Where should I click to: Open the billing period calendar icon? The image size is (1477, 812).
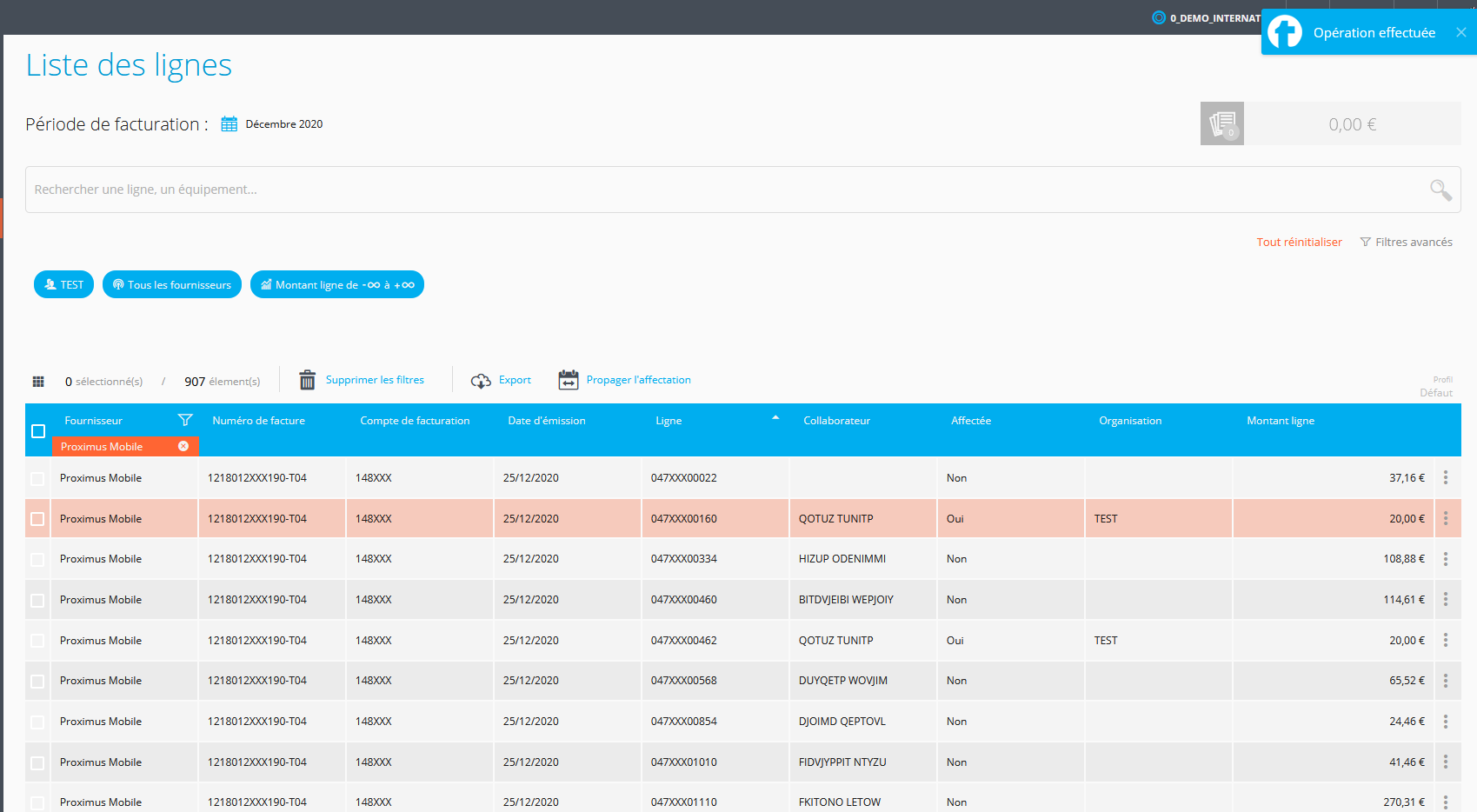click(x=229, y=124)
